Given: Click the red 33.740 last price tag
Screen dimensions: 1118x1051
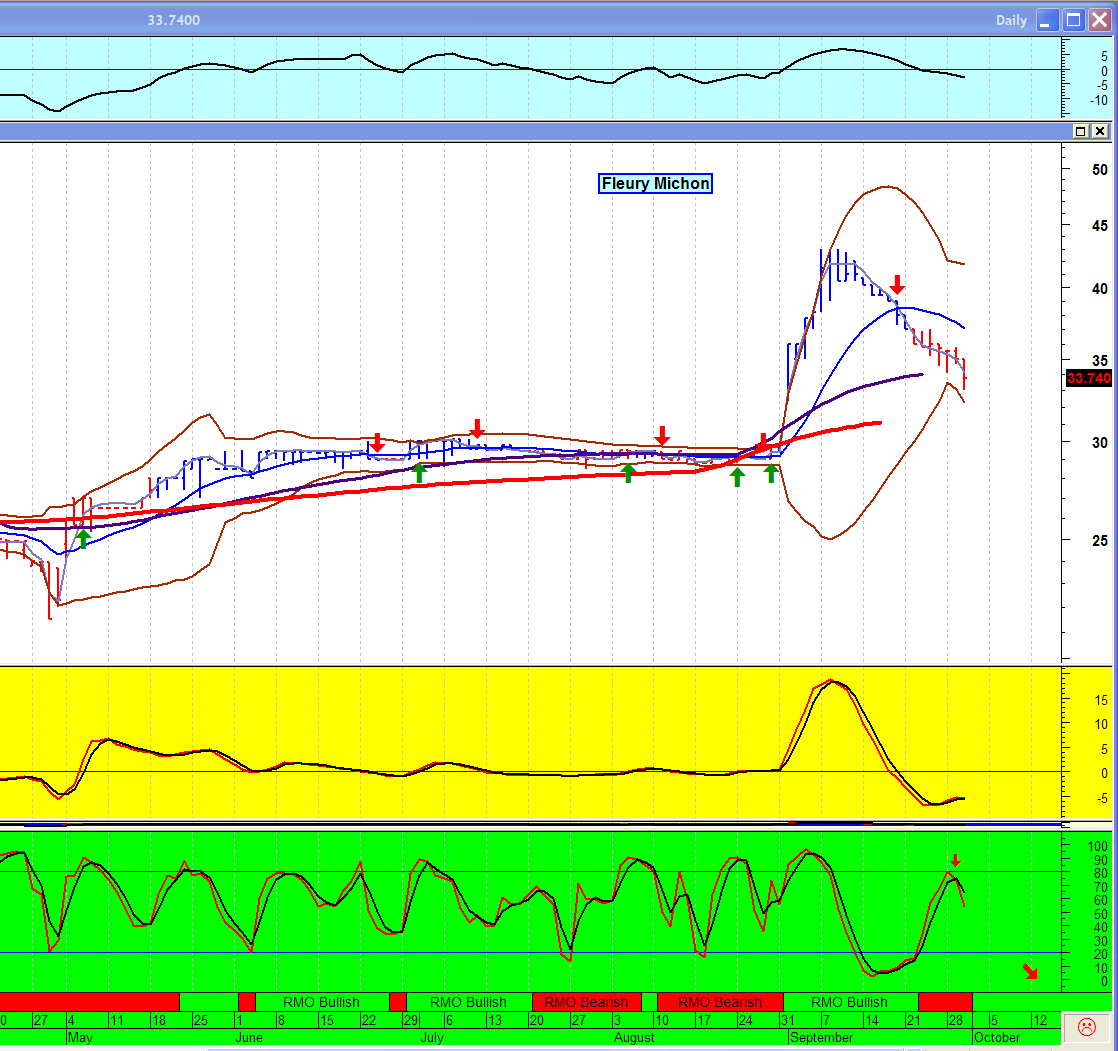Looking at the screenshot, I should click(x=1089, y=378).
